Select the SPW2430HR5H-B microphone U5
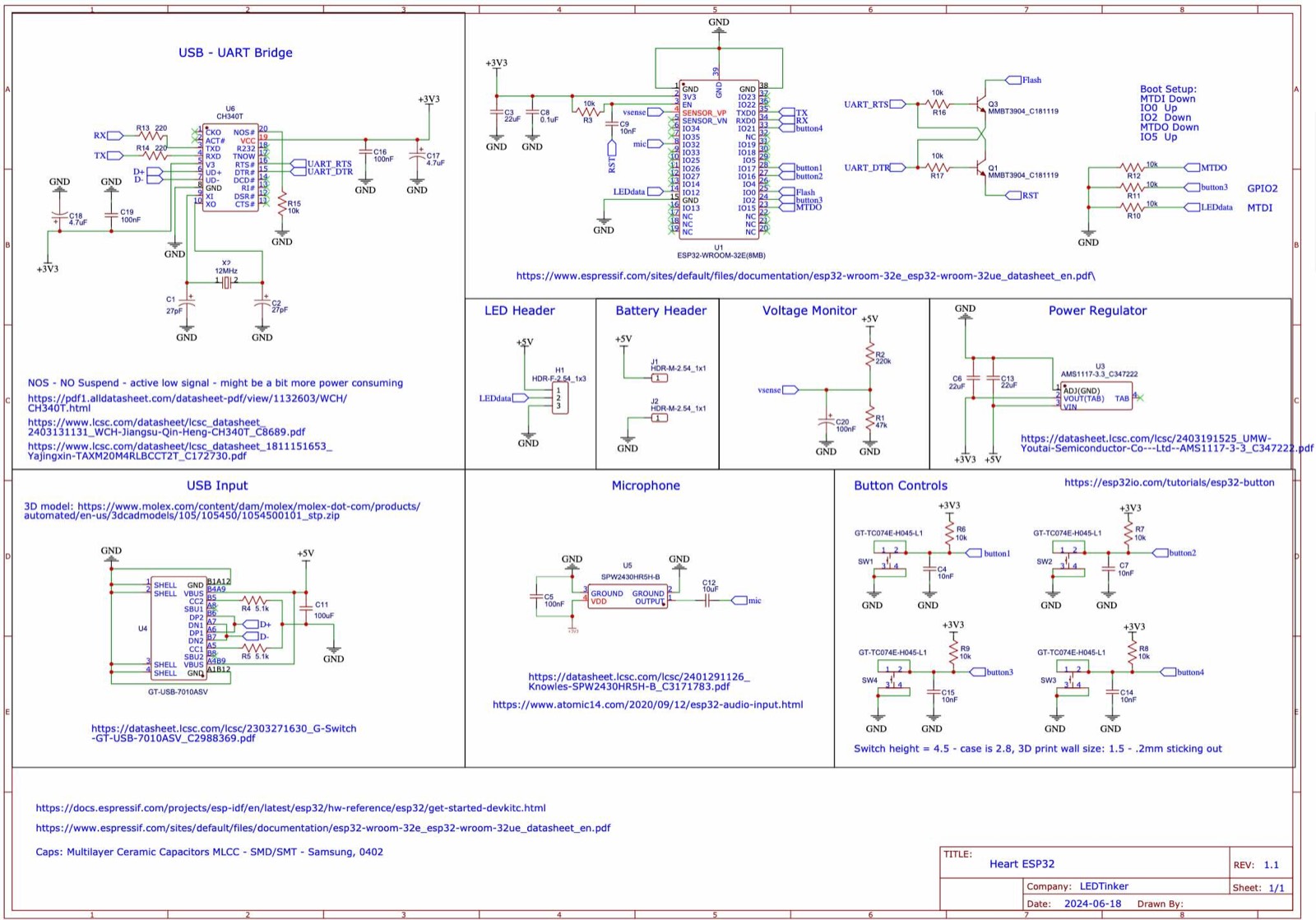The image size is (1316, 920). [x=628, y=597]
